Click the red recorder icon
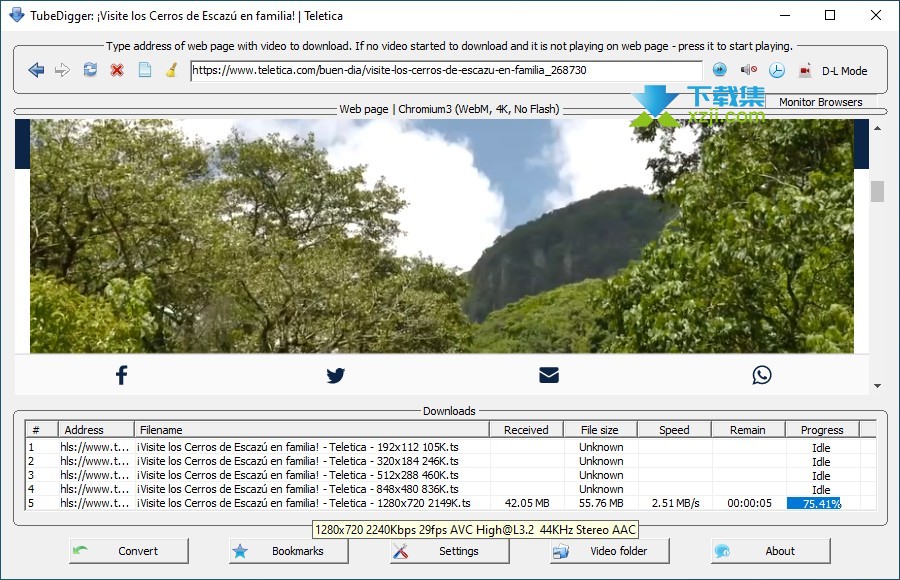The height and width of the screenshot is (580, 900). point(805,71)
